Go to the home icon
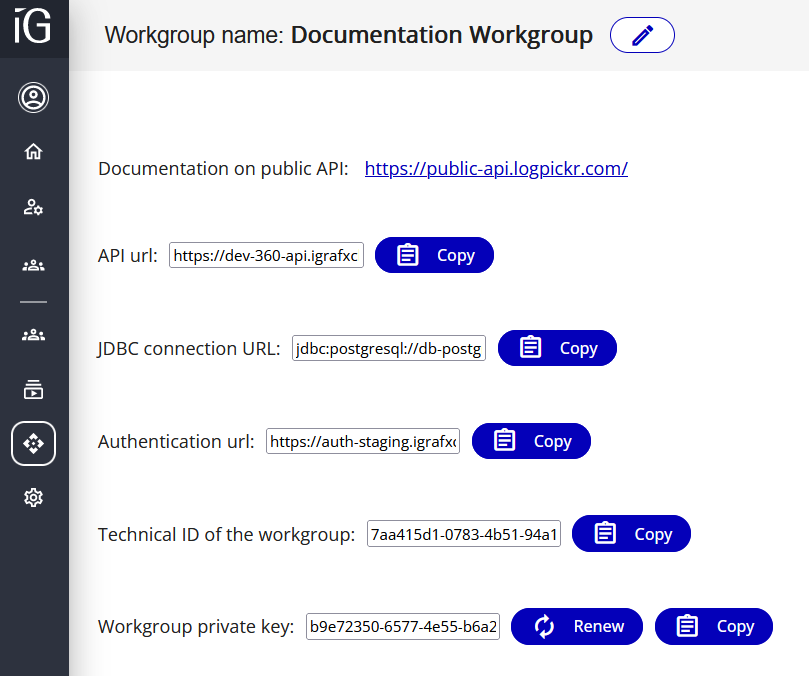 pos(34,151)
